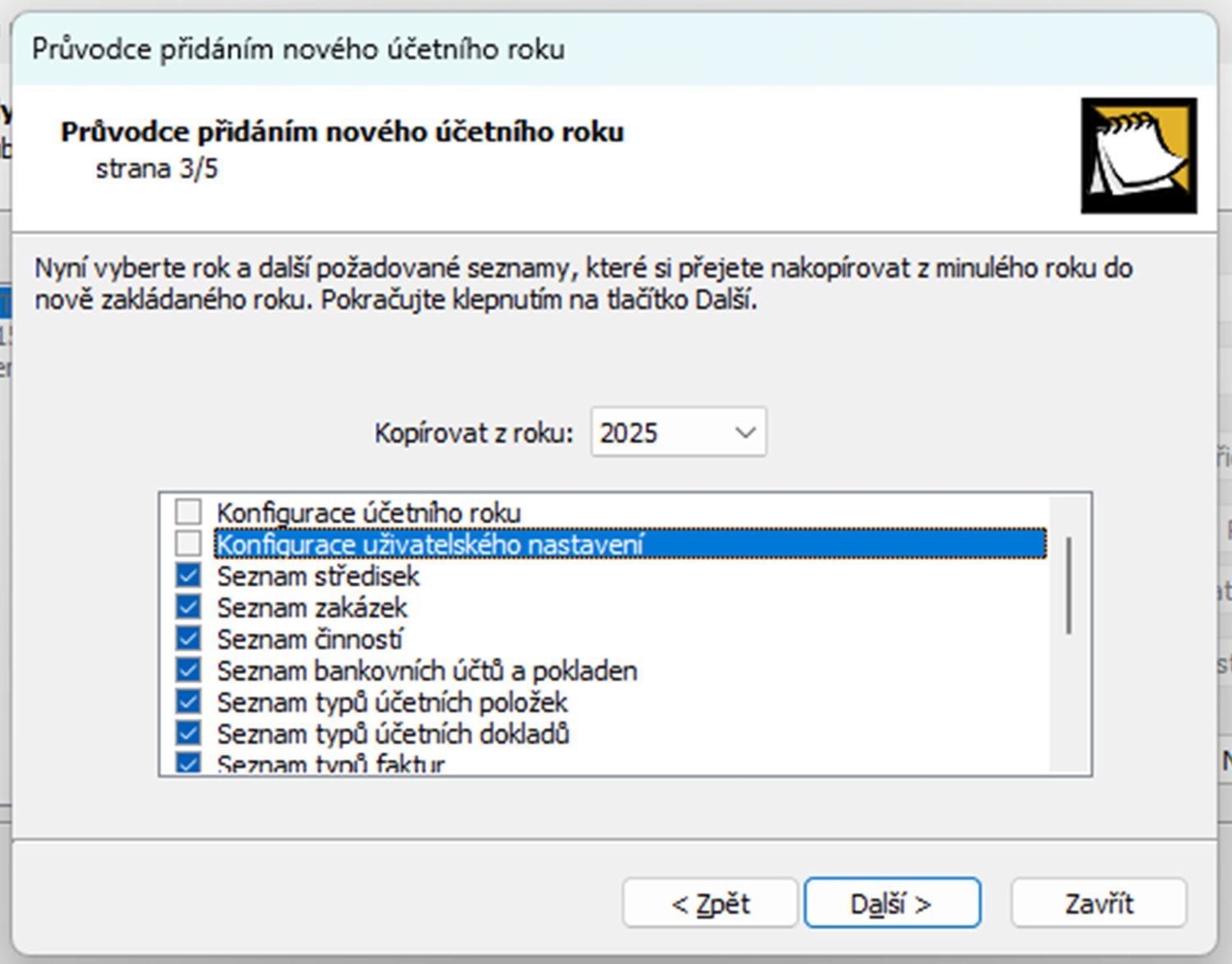Open the Kopírovat z roku dropdown
1232x964 pixels.
coord(678,432)
